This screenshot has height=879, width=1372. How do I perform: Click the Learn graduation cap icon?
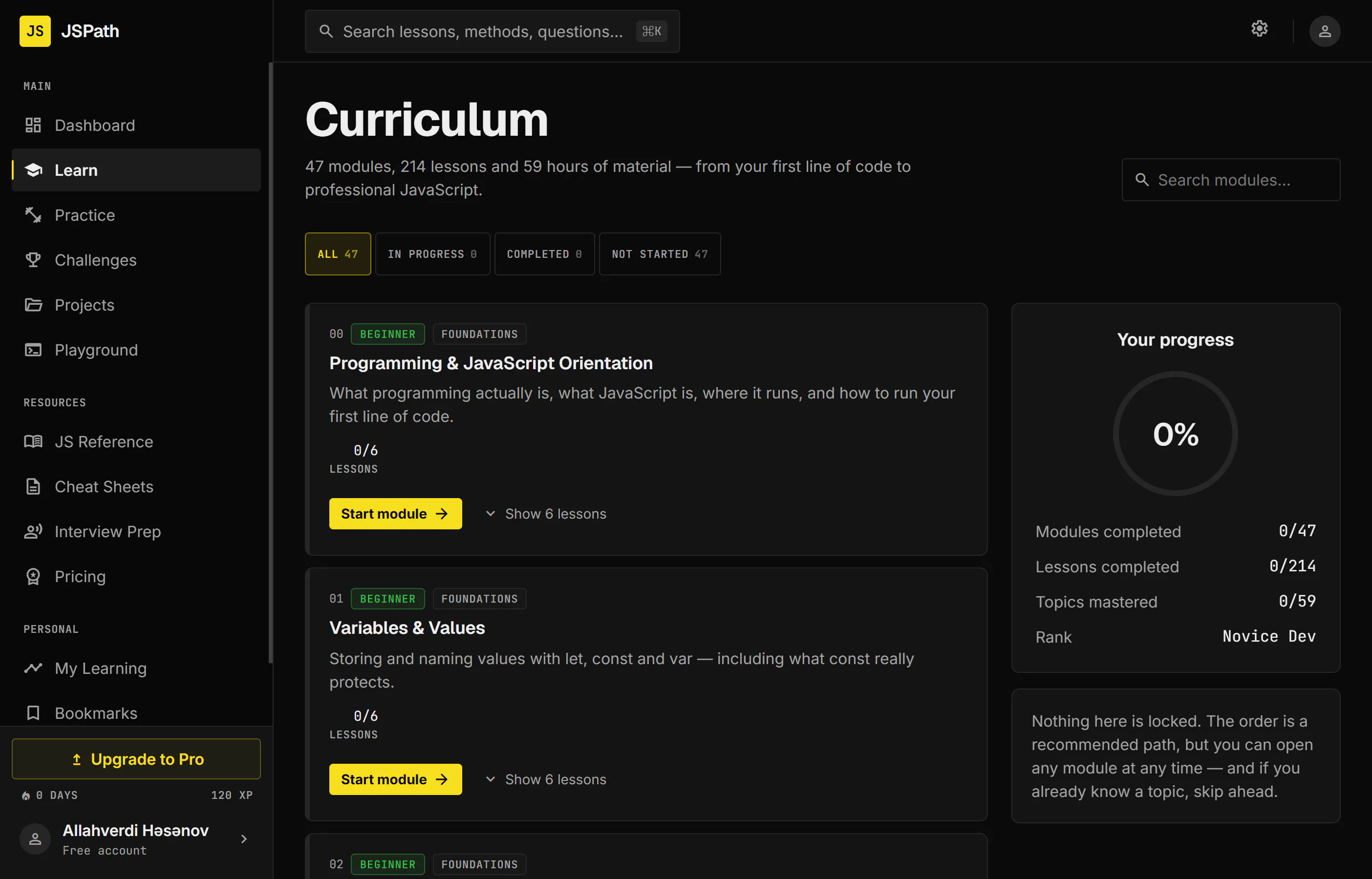pos(33,170)
